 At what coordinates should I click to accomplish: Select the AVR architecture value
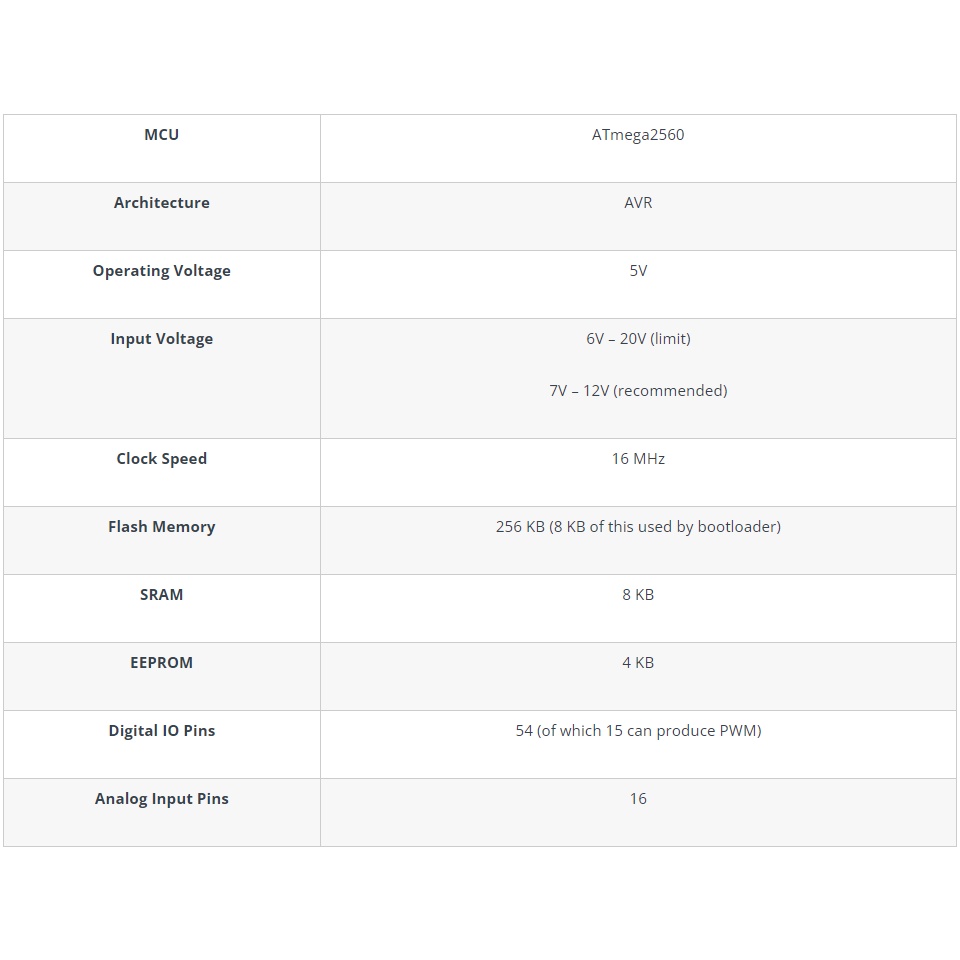click(x=638, y=203)
